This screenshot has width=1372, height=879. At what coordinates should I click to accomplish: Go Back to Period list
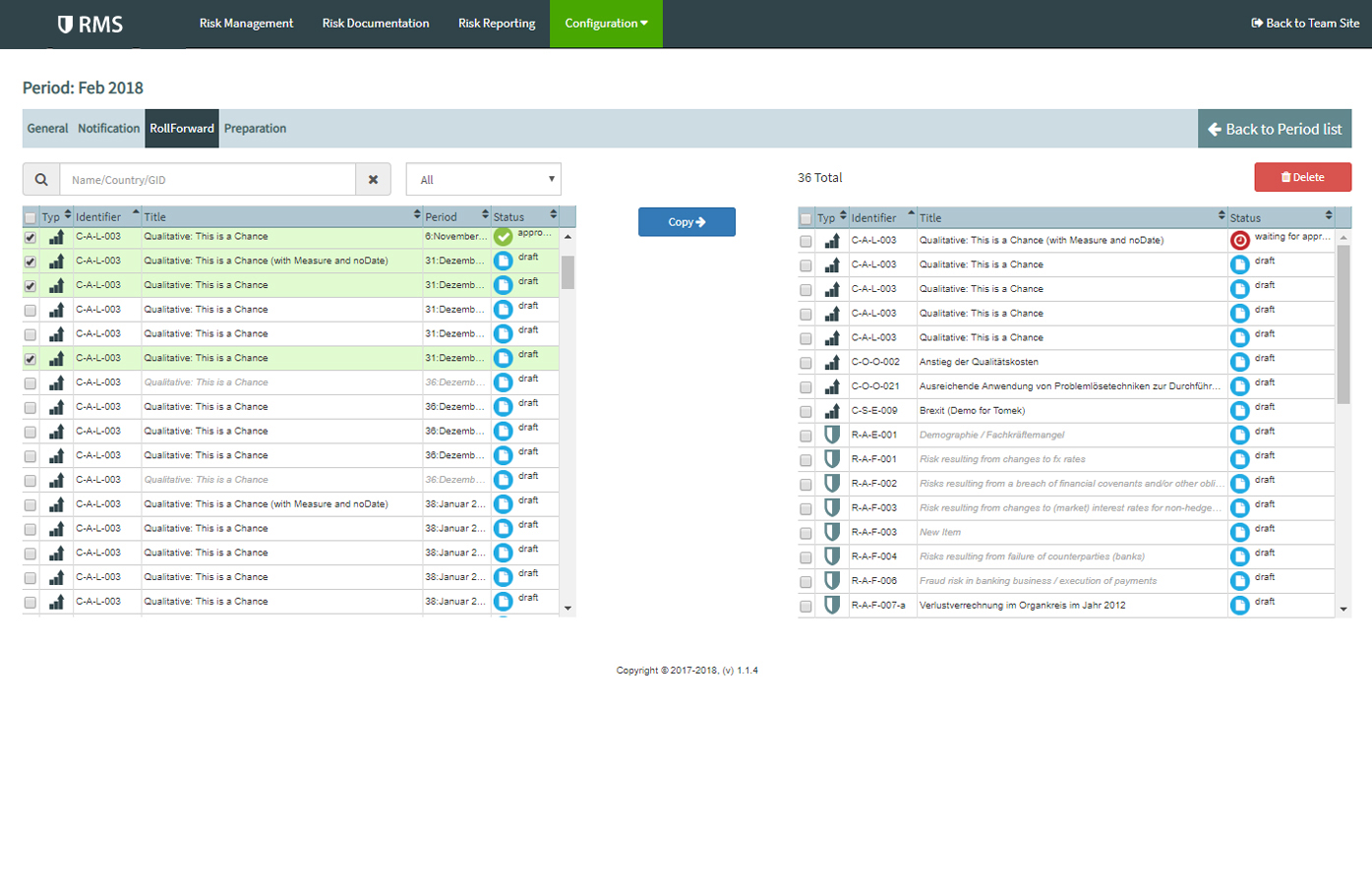click(x=1275, y=129)
